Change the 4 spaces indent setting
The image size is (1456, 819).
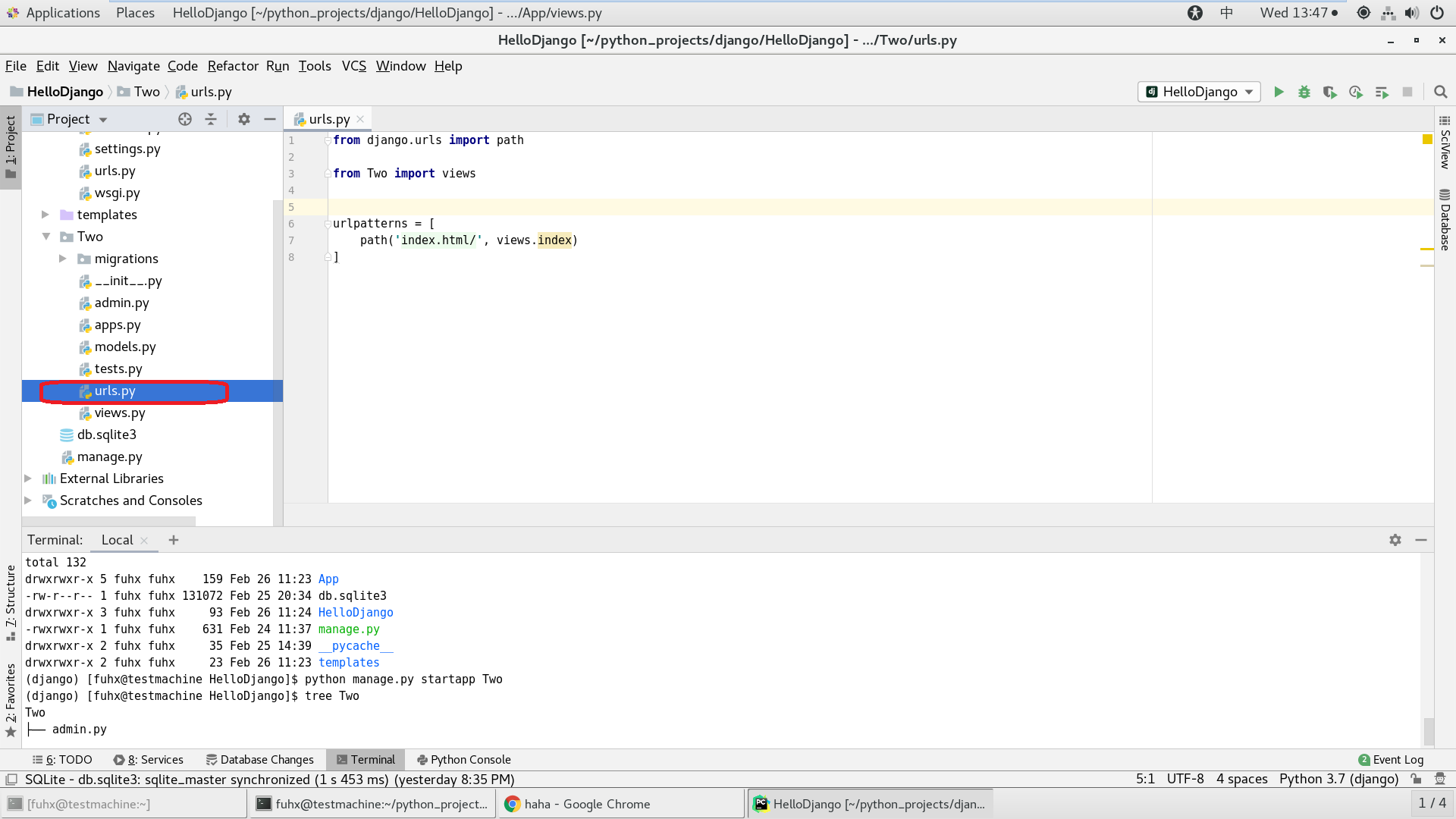pos(1241,779)
